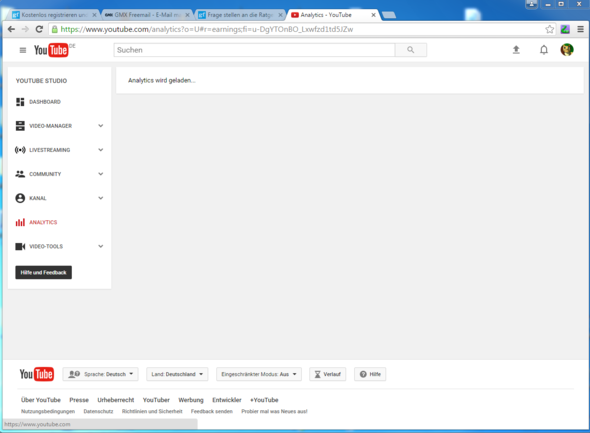Click the Verlauf button in footer
Screen dimensions: 590x433
click(x=327, y=374)
